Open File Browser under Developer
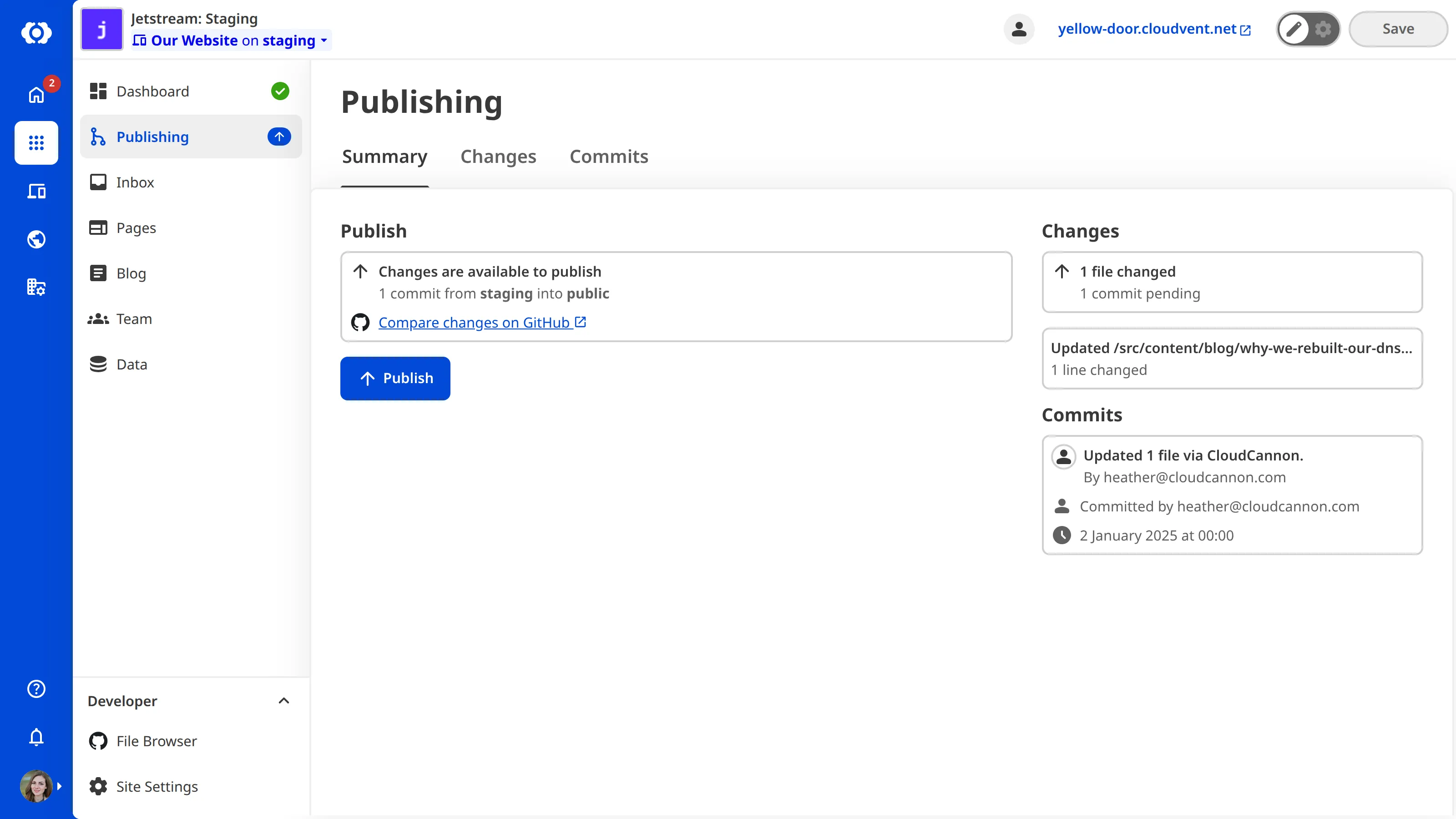The image size is (1456, 819). [191, 741]
